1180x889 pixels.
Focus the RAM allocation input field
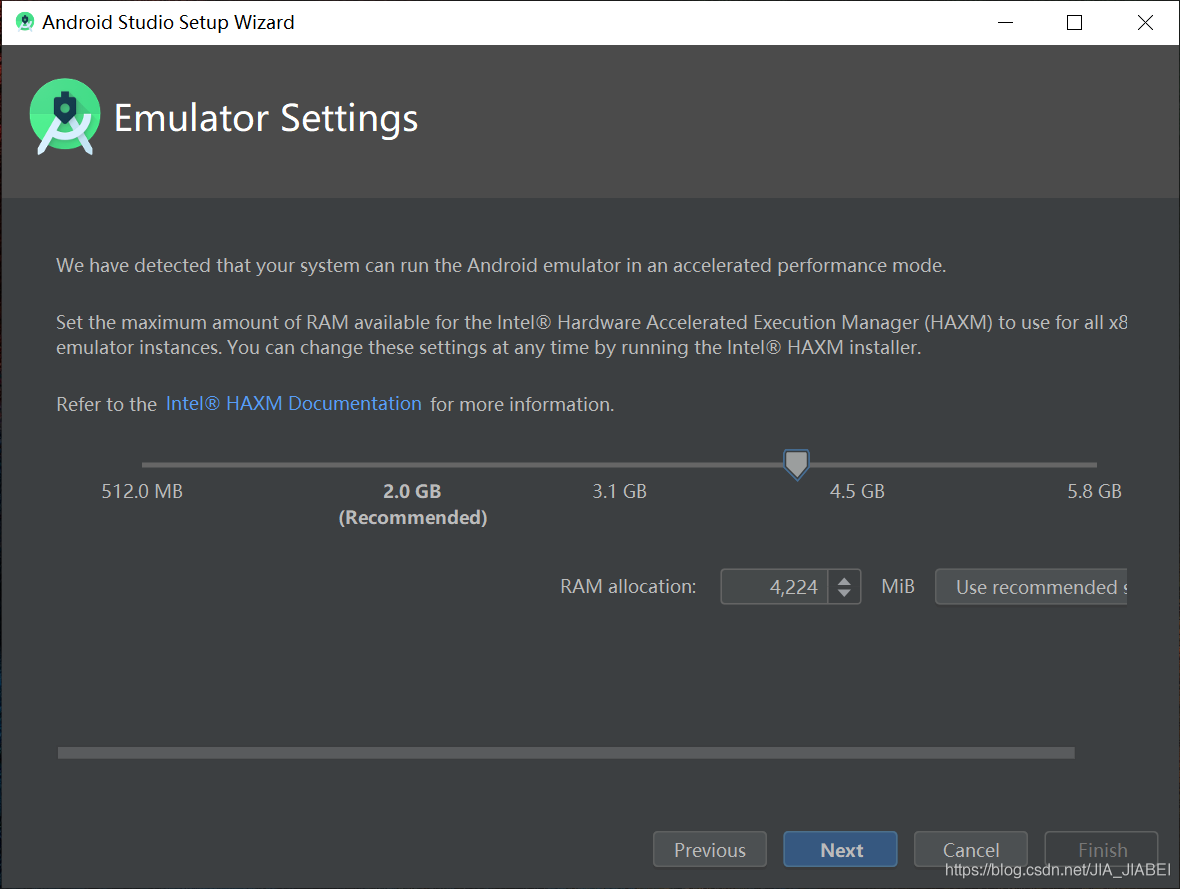[775, 586]
